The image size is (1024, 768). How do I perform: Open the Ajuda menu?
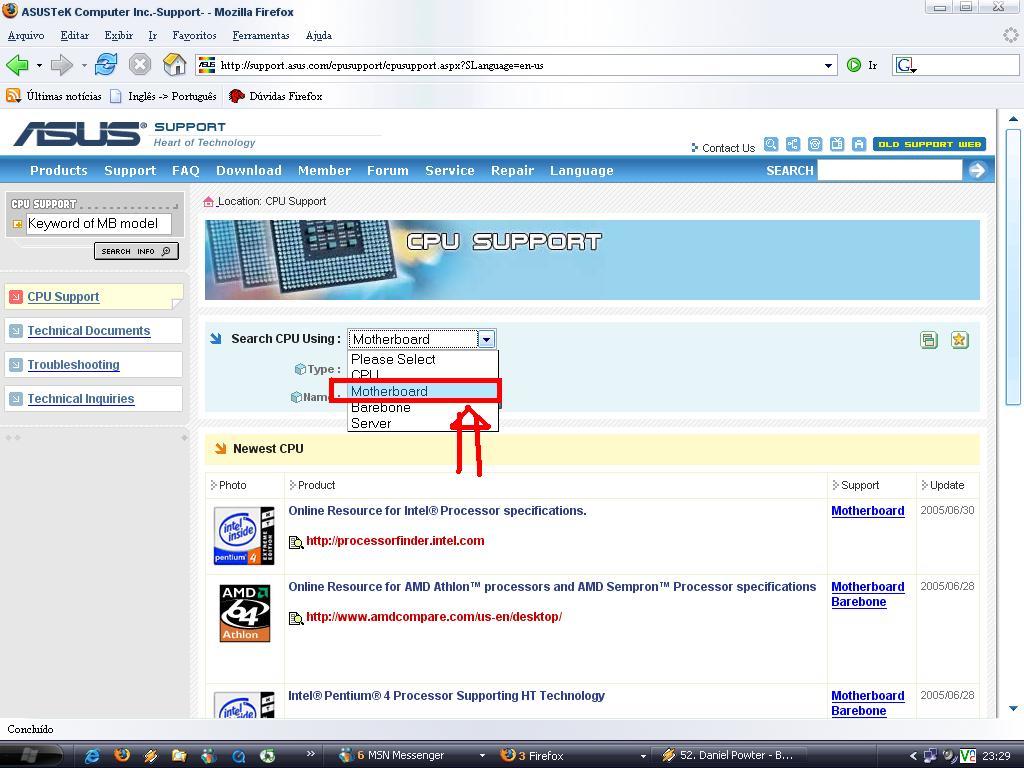[x=319, y=36]
